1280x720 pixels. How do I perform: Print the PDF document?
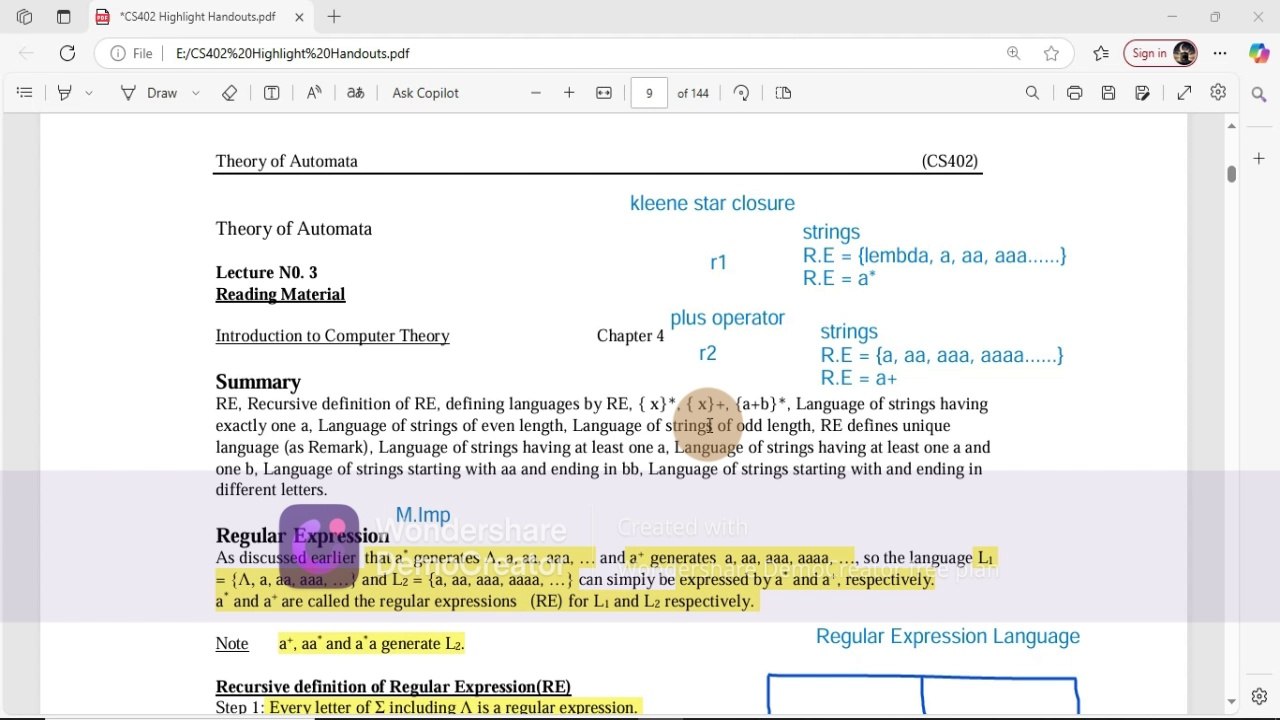1074,93
